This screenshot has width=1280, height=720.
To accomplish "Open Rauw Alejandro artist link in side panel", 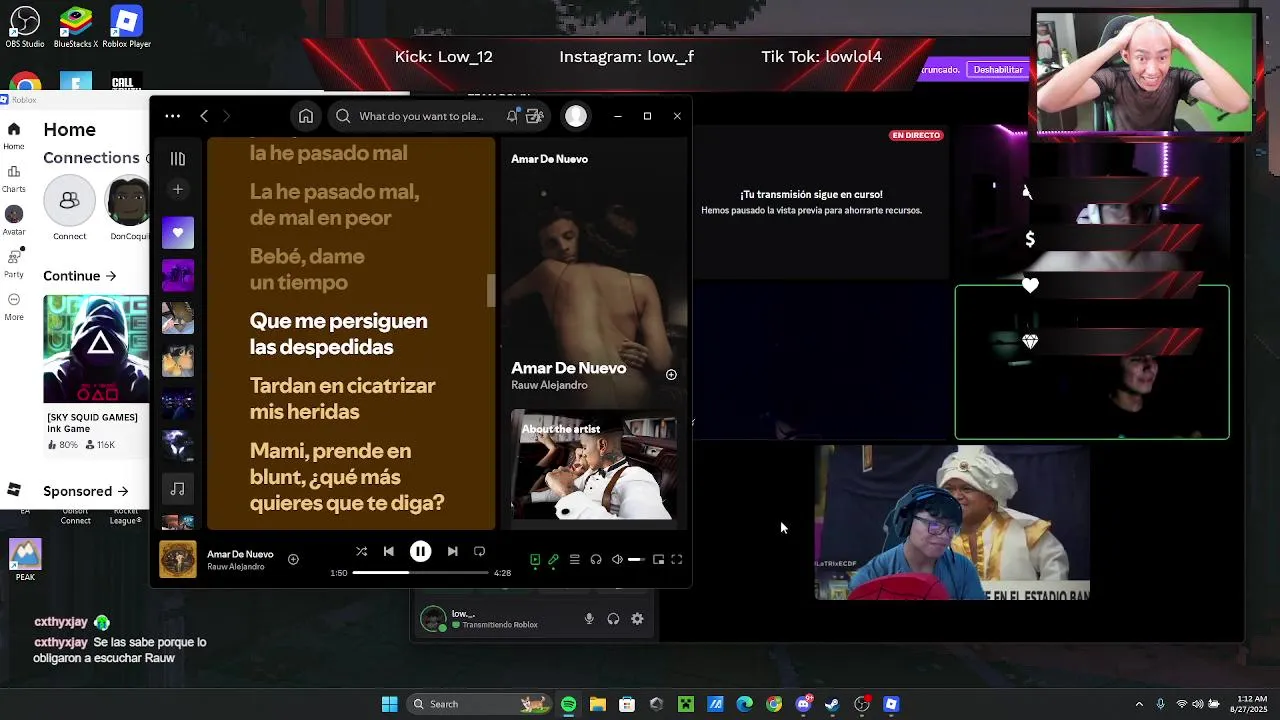I will (x=549, y=385).
